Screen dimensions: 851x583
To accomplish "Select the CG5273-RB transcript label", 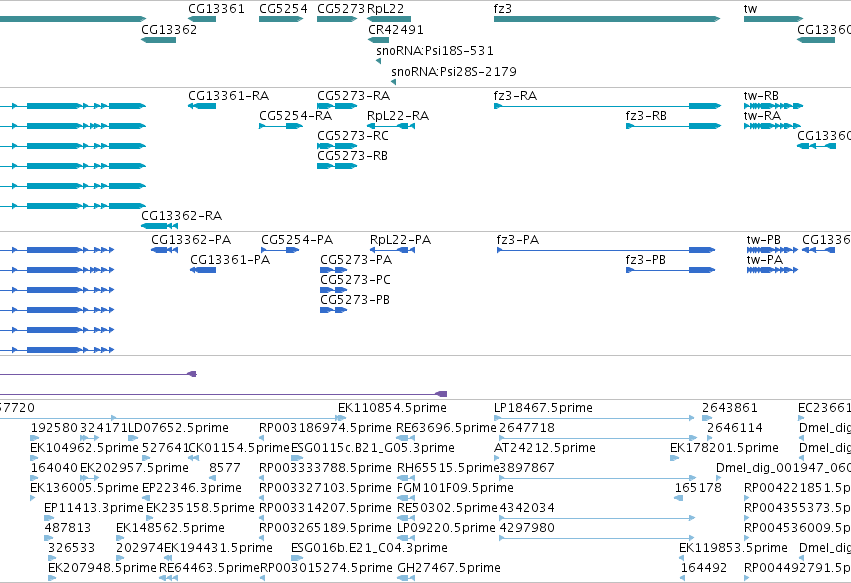I will point(352,156).
